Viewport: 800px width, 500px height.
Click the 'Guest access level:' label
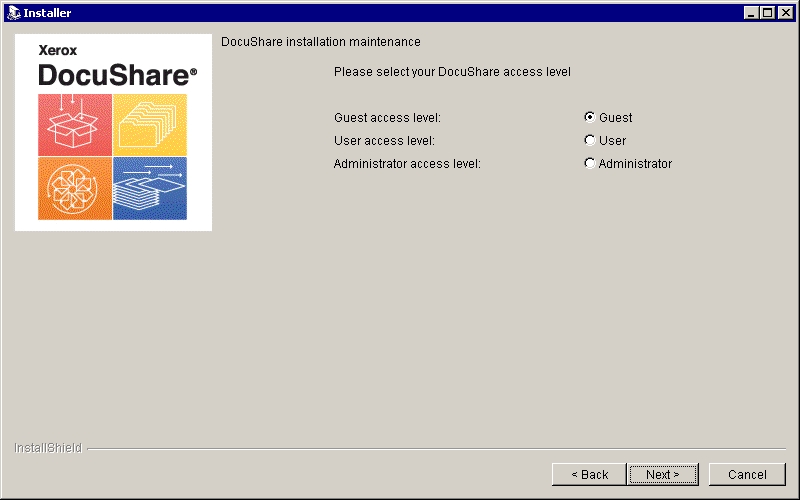pos(387,118)
